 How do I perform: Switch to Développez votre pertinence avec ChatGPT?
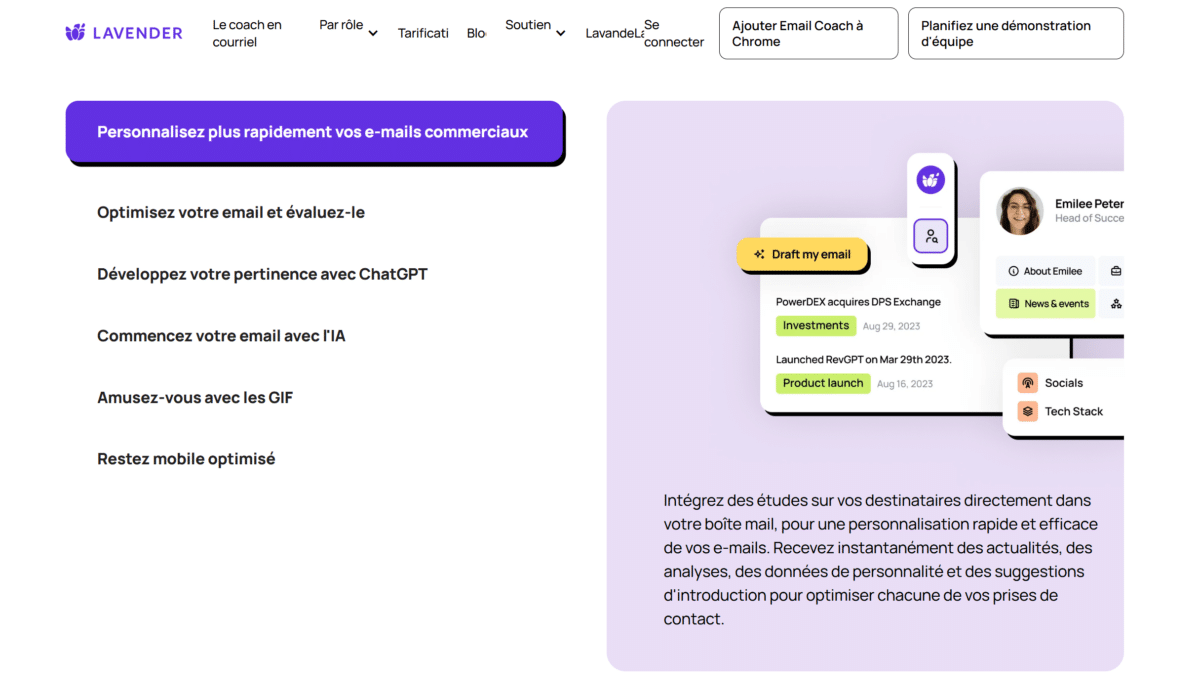[x=262, y=274]
